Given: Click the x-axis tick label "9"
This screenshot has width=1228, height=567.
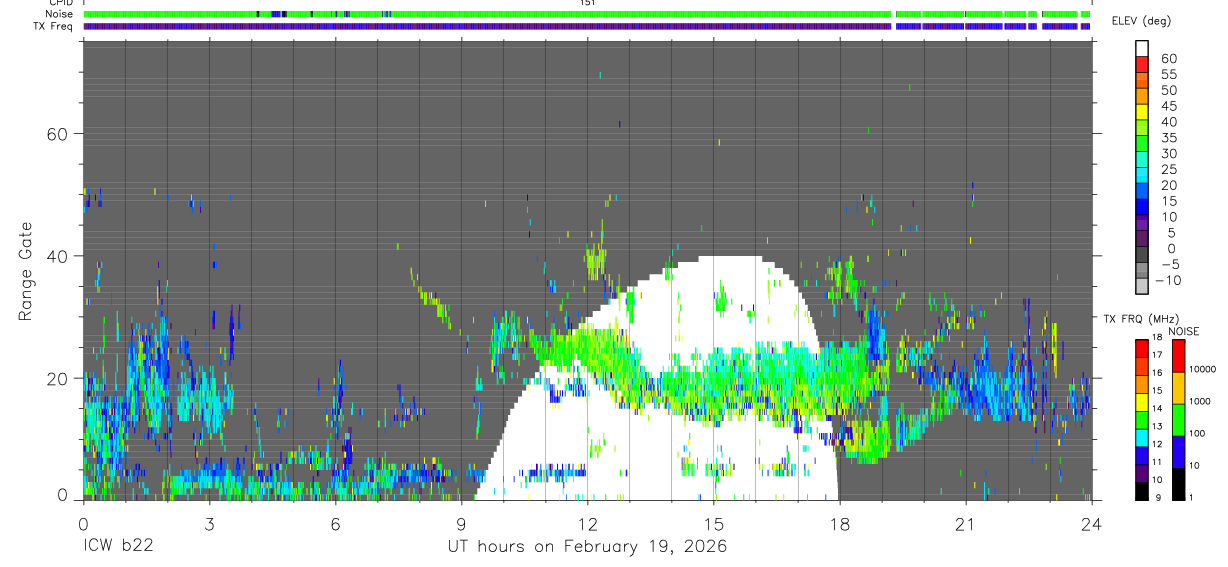Looking at the screenshot, I should (461, 523).
